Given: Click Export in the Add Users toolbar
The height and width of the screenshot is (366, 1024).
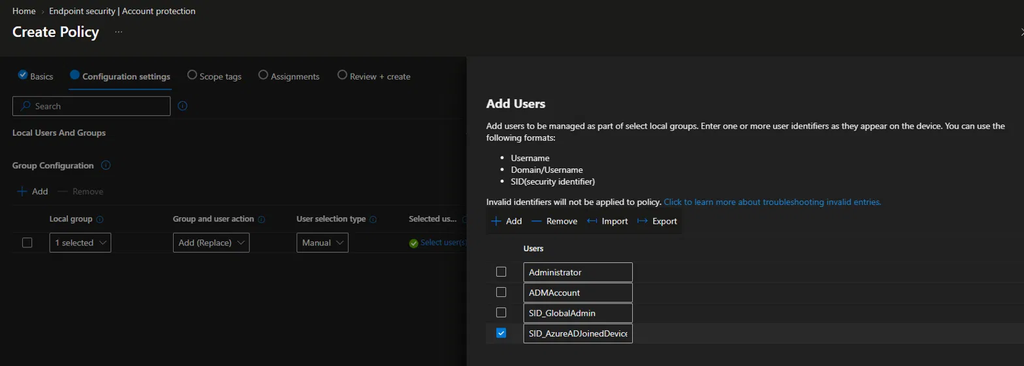Looking at the screenshot, I should click(657, 222).
